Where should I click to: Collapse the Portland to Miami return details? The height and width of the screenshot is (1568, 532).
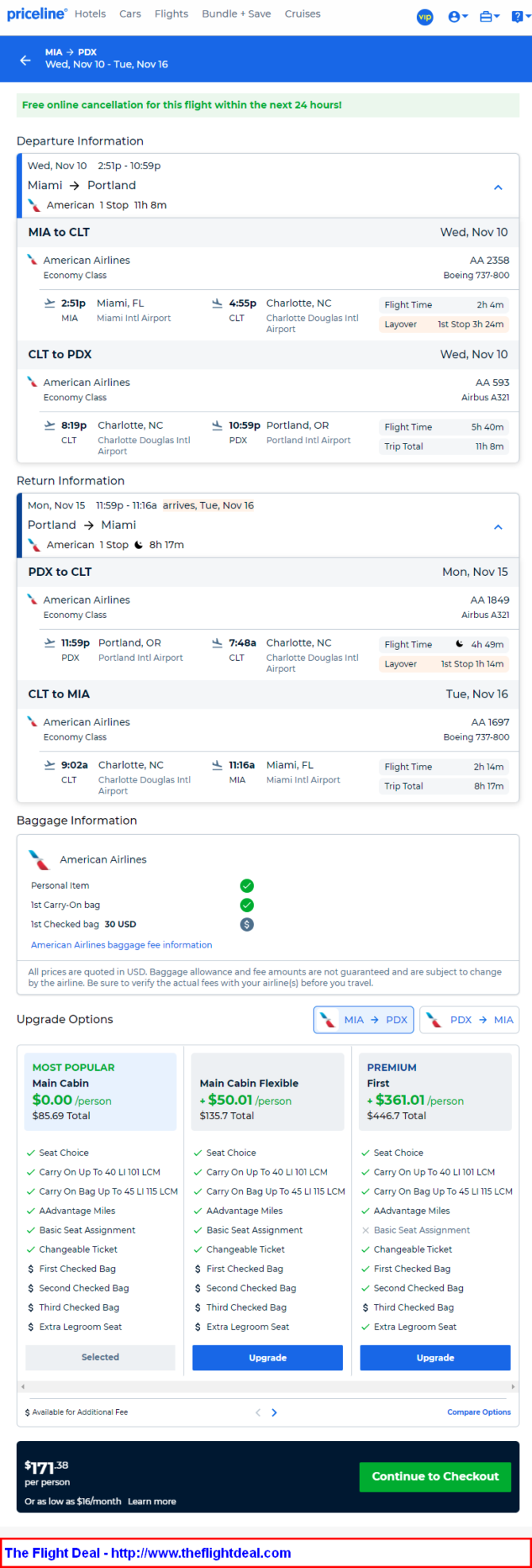point(498,527)
